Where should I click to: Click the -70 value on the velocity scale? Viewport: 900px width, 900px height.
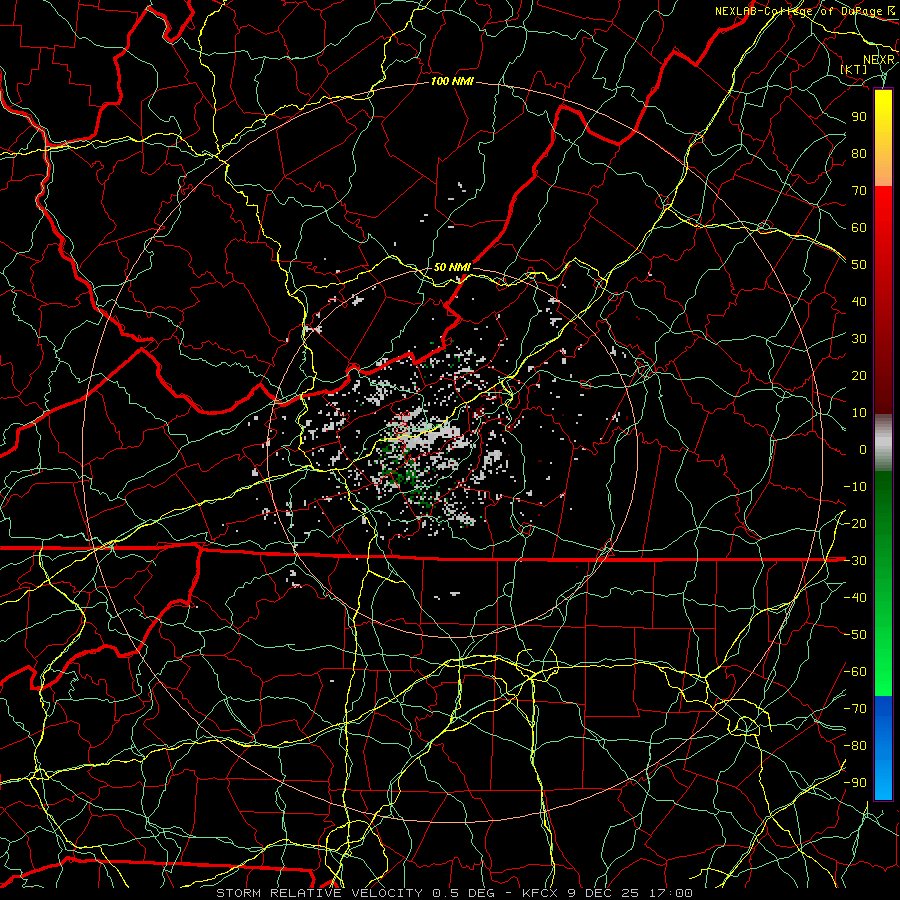(855, 709)
